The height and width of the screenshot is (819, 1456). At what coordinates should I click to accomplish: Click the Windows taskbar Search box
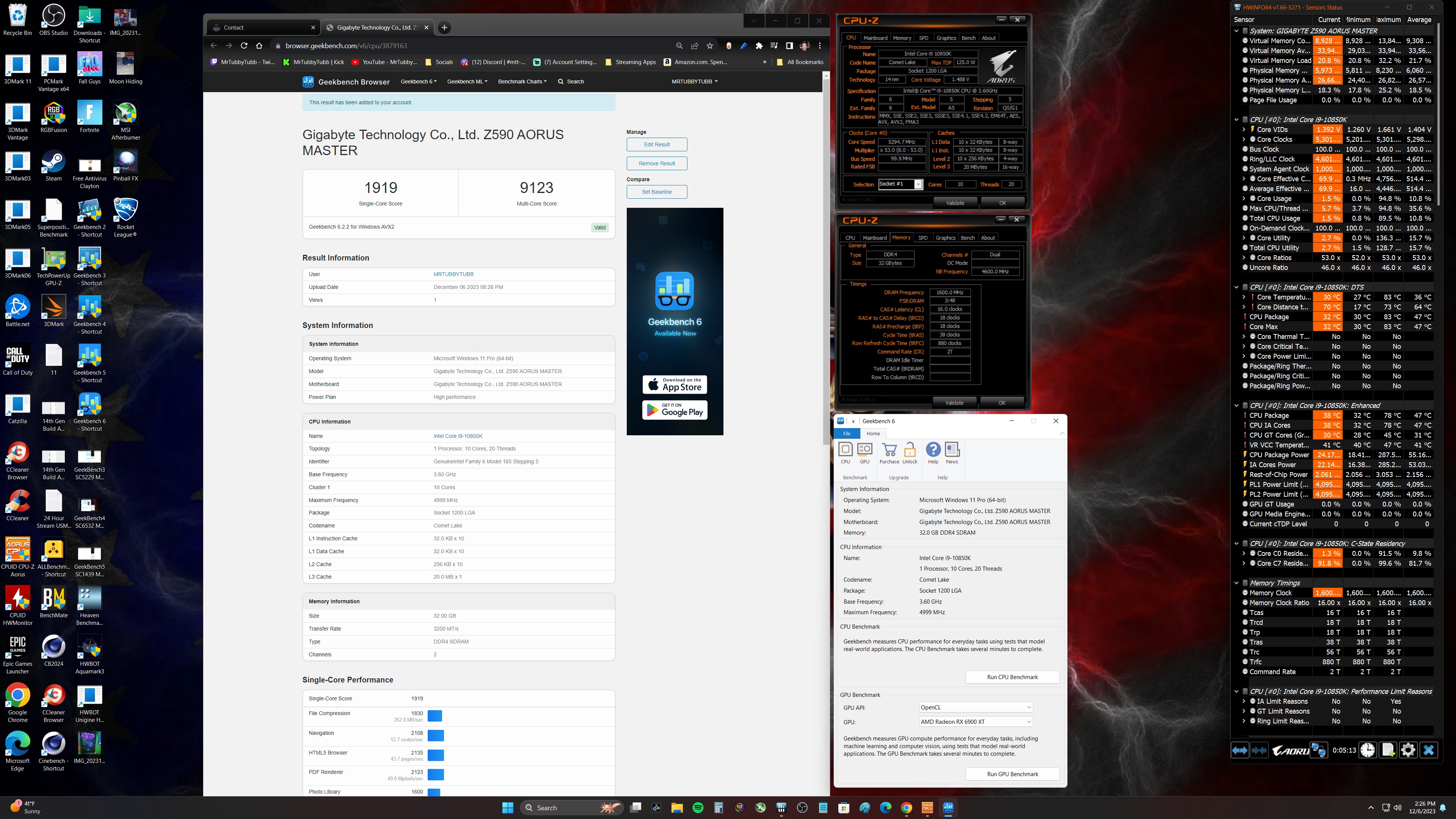click(x=571, y=808)
